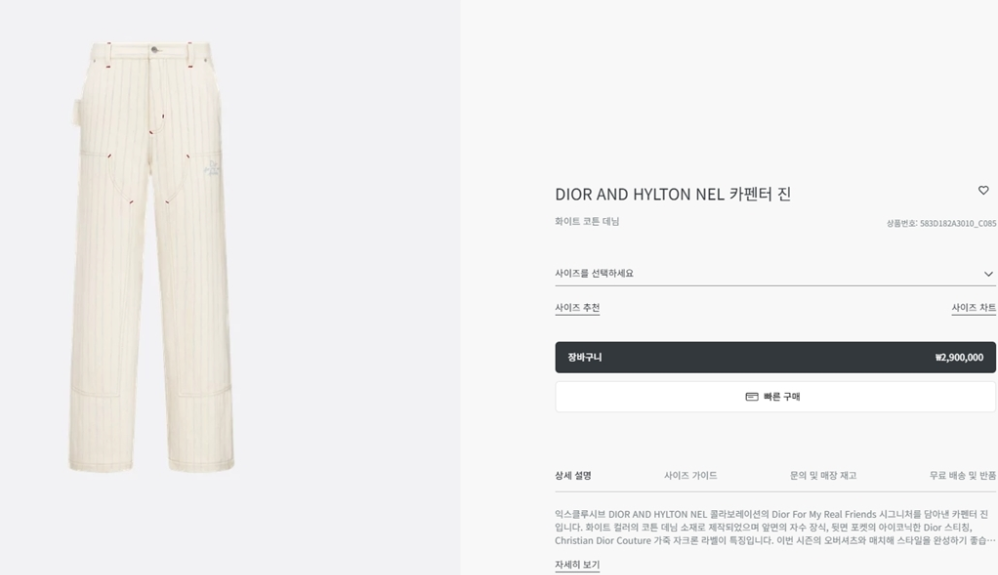Open the 무료 배송 및 반품 tab

962,476
